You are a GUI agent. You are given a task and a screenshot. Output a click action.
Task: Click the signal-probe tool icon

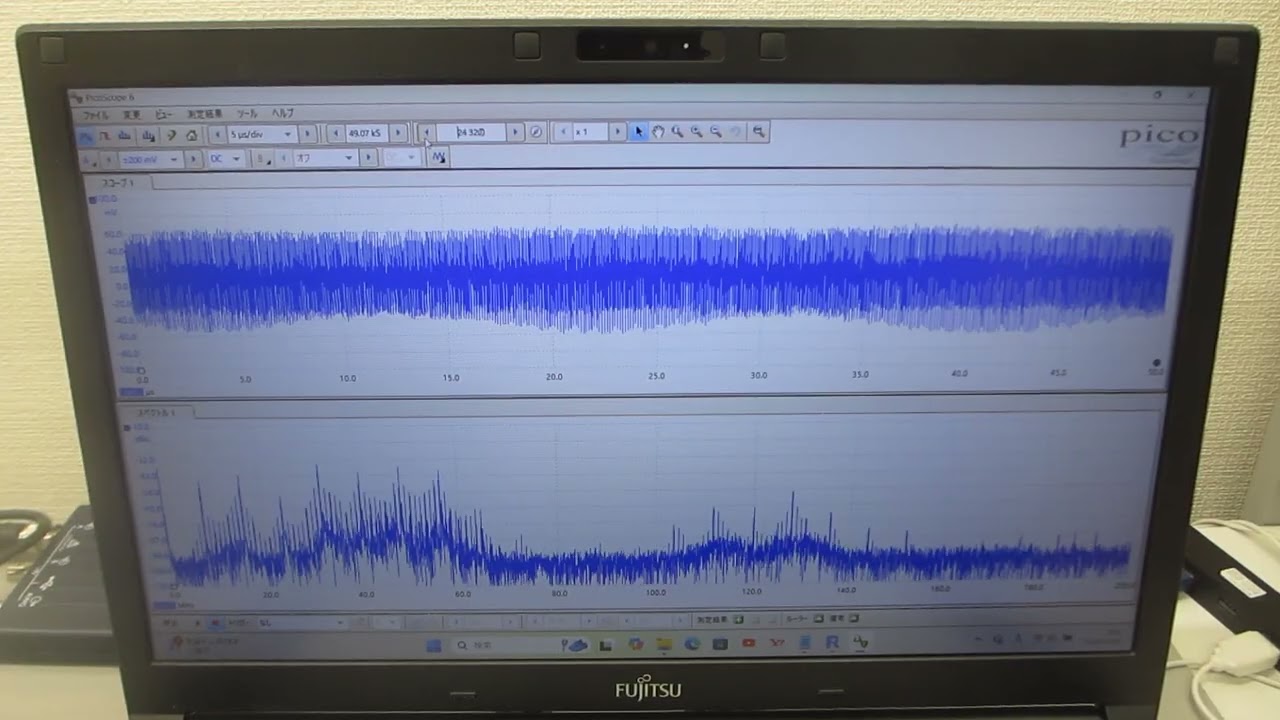[x=171, y=135]
